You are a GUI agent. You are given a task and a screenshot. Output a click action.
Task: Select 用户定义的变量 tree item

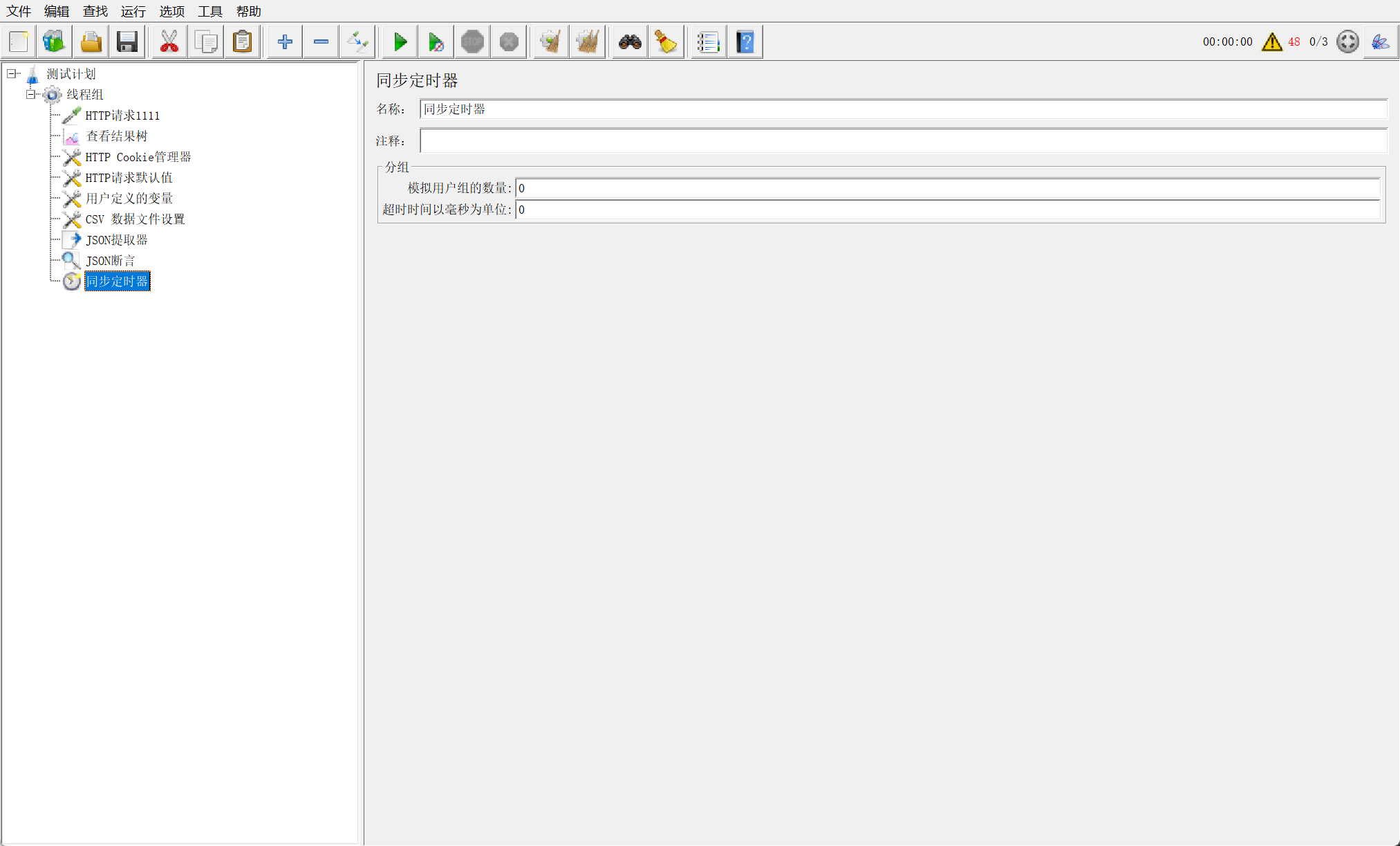coord(129,199)
